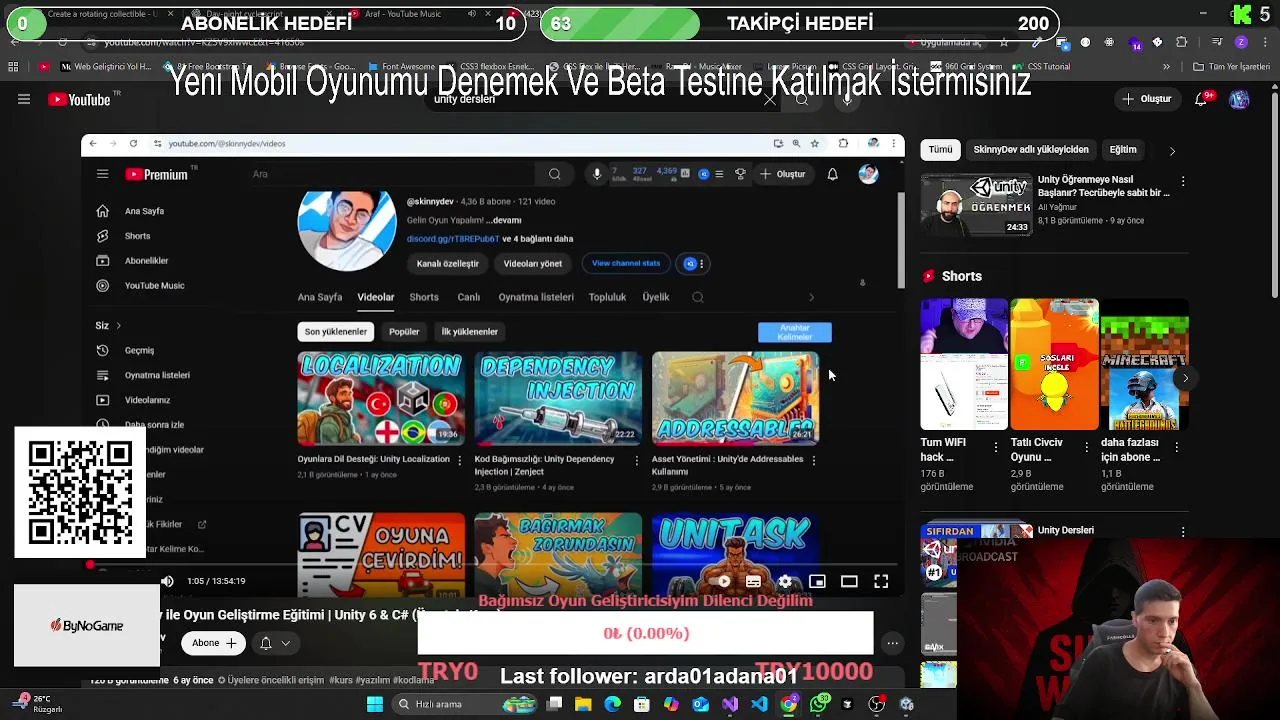Click 'Videoları yönet' button
The width and height of the screenshot is (1280, 720).
[x=532, y=264]
